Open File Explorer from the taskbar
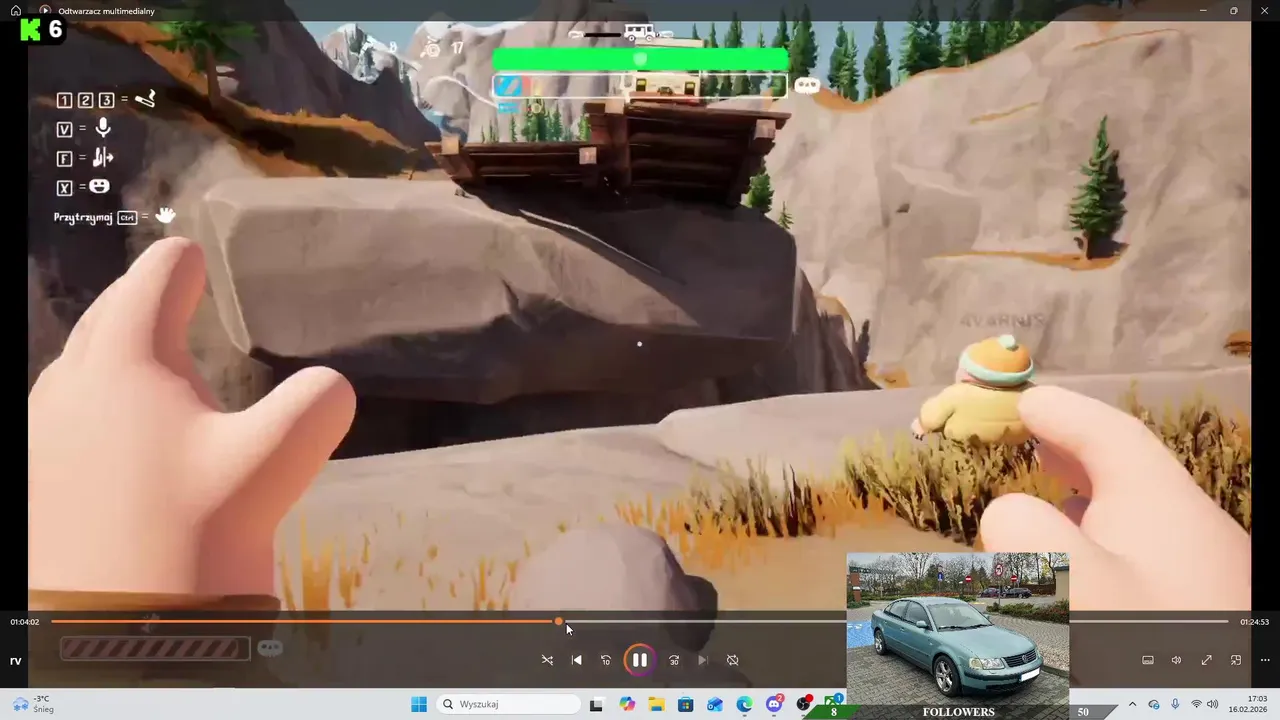The height and width of the screenshot is (720, 1280). click(656, 704)
